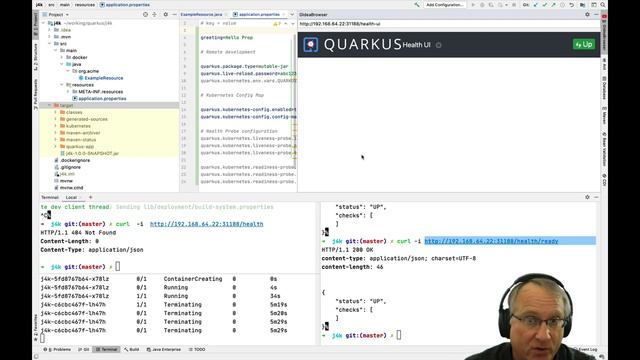Click the Quarkus logo in Health UI

(311, 44)
